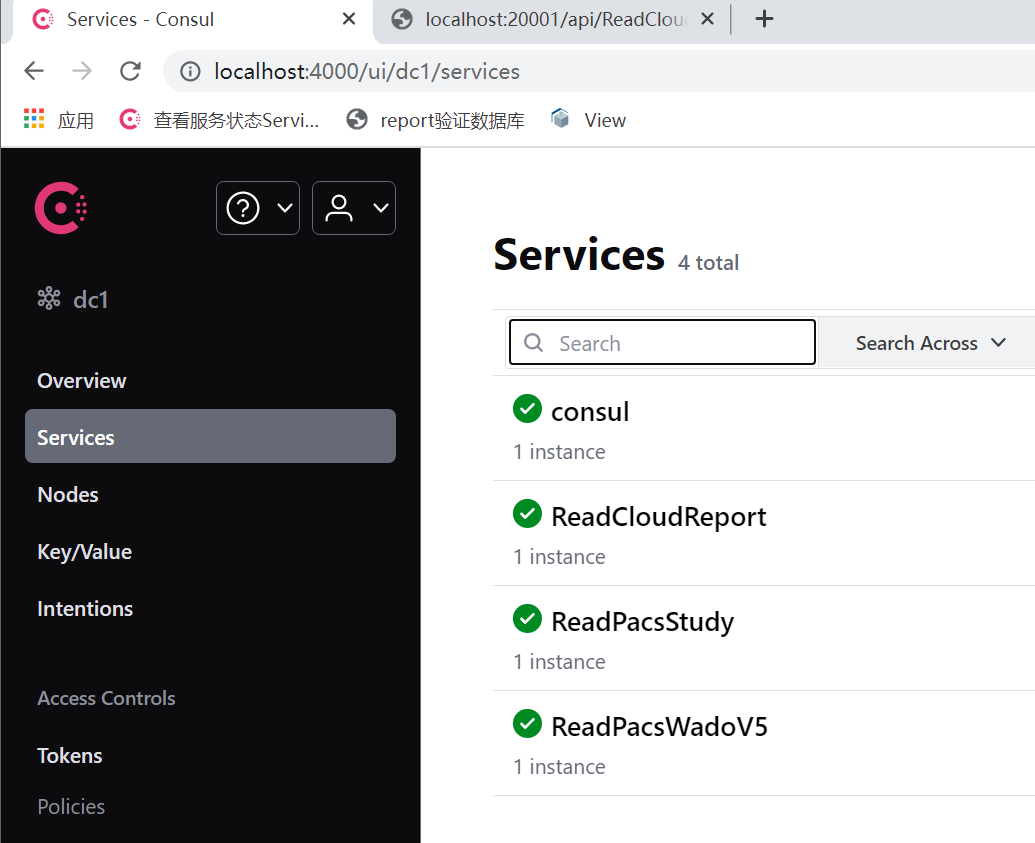Open a new browser tab
1035x843 pixels.
764,18
